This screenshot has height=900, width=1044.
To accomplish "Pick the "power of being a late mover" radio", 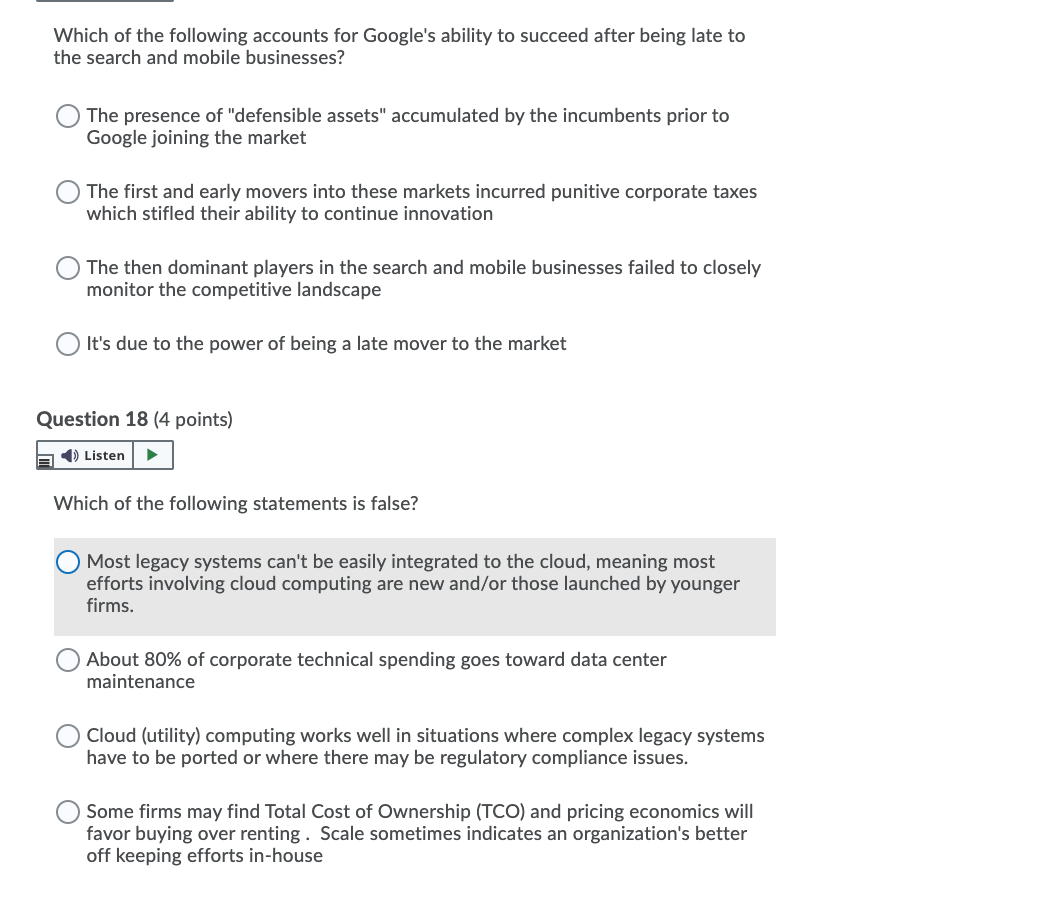I will pyautogui.click(x=68, y=343).
